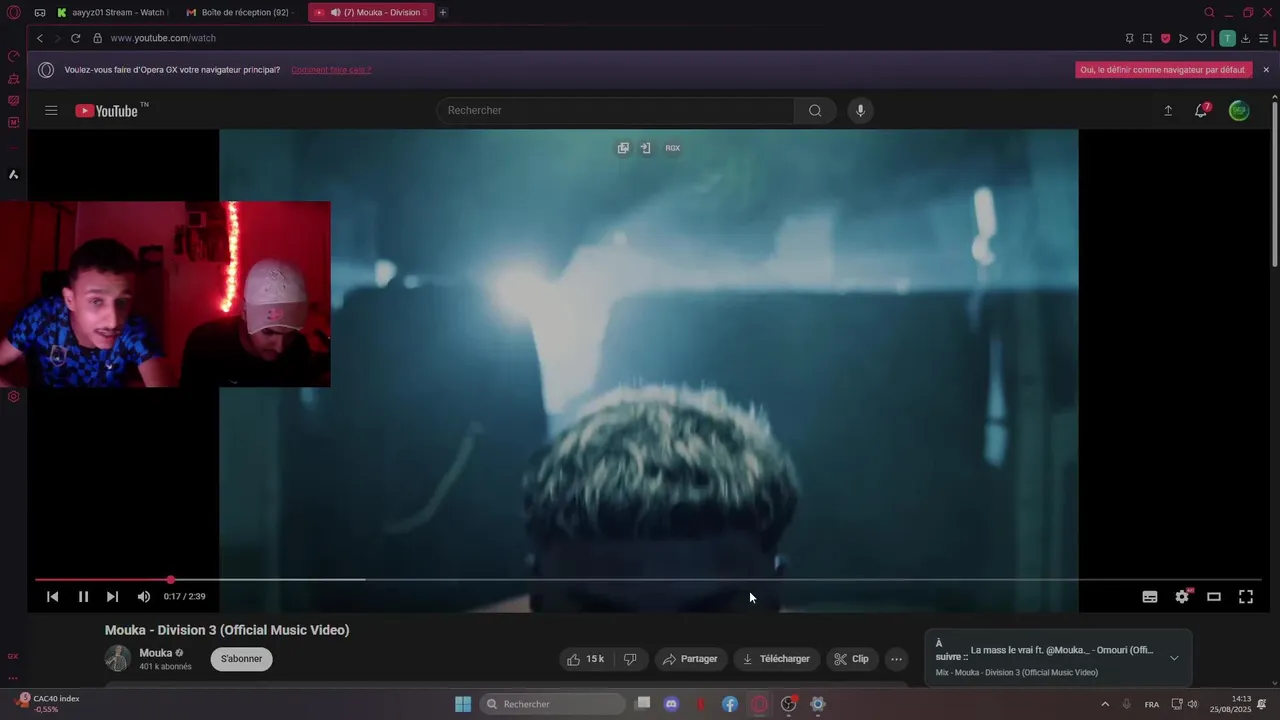Open GX Cleaner in the sidebar
The image size is (1280, 720).
coord(13,79)
